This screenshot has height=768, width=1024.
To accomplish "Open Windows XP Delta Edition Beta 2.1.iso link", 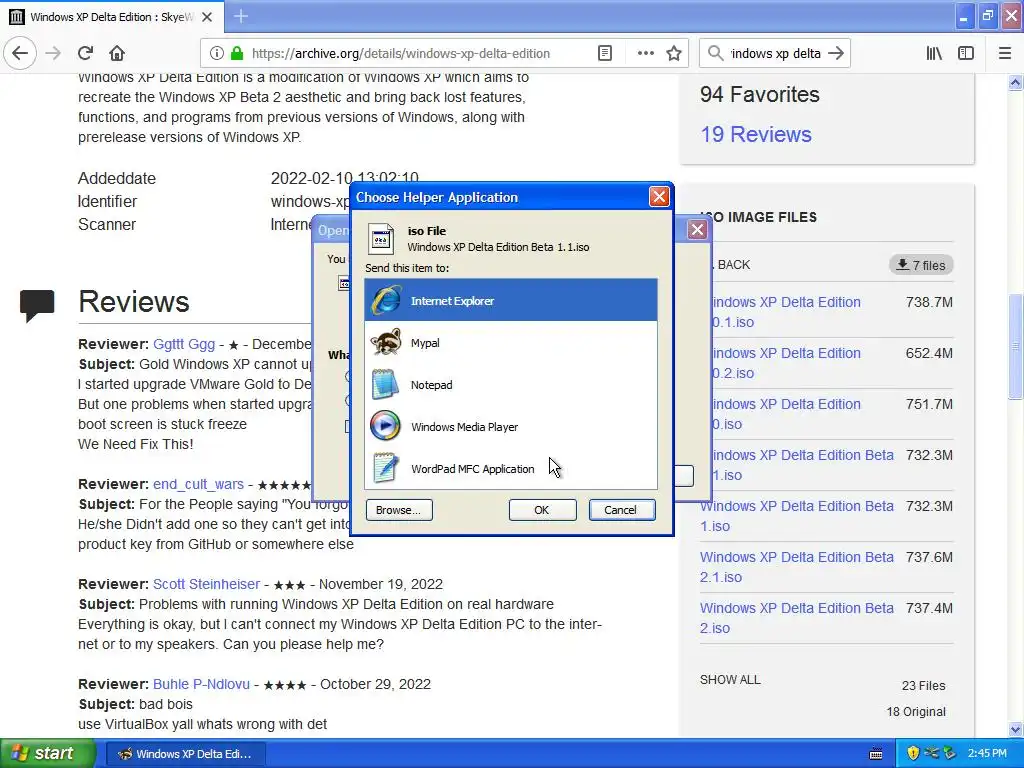I will 796,567.
